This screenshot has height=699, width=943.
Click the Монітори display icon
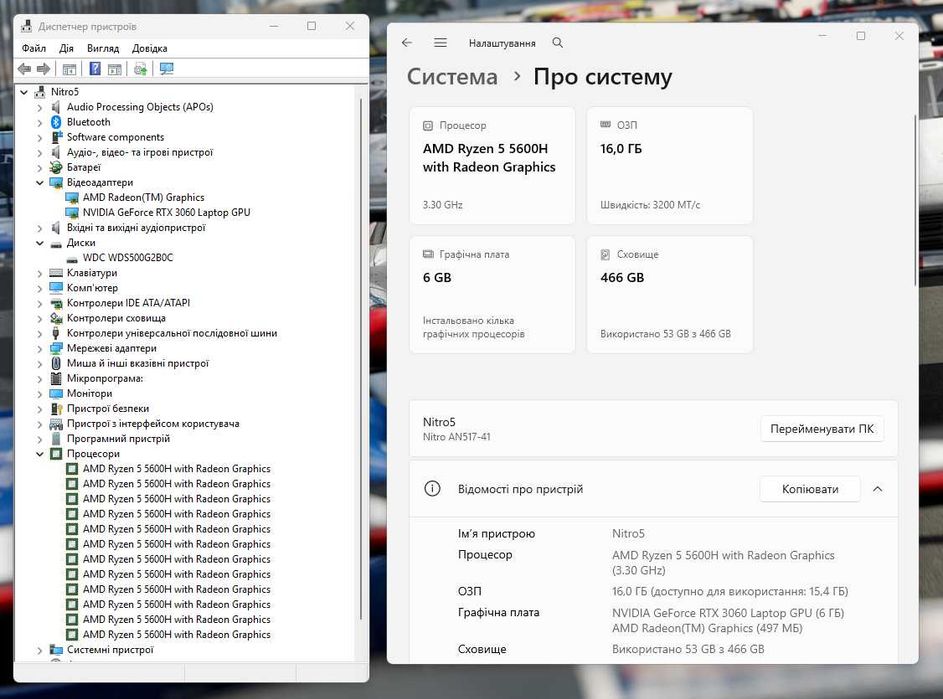(56, 393)
